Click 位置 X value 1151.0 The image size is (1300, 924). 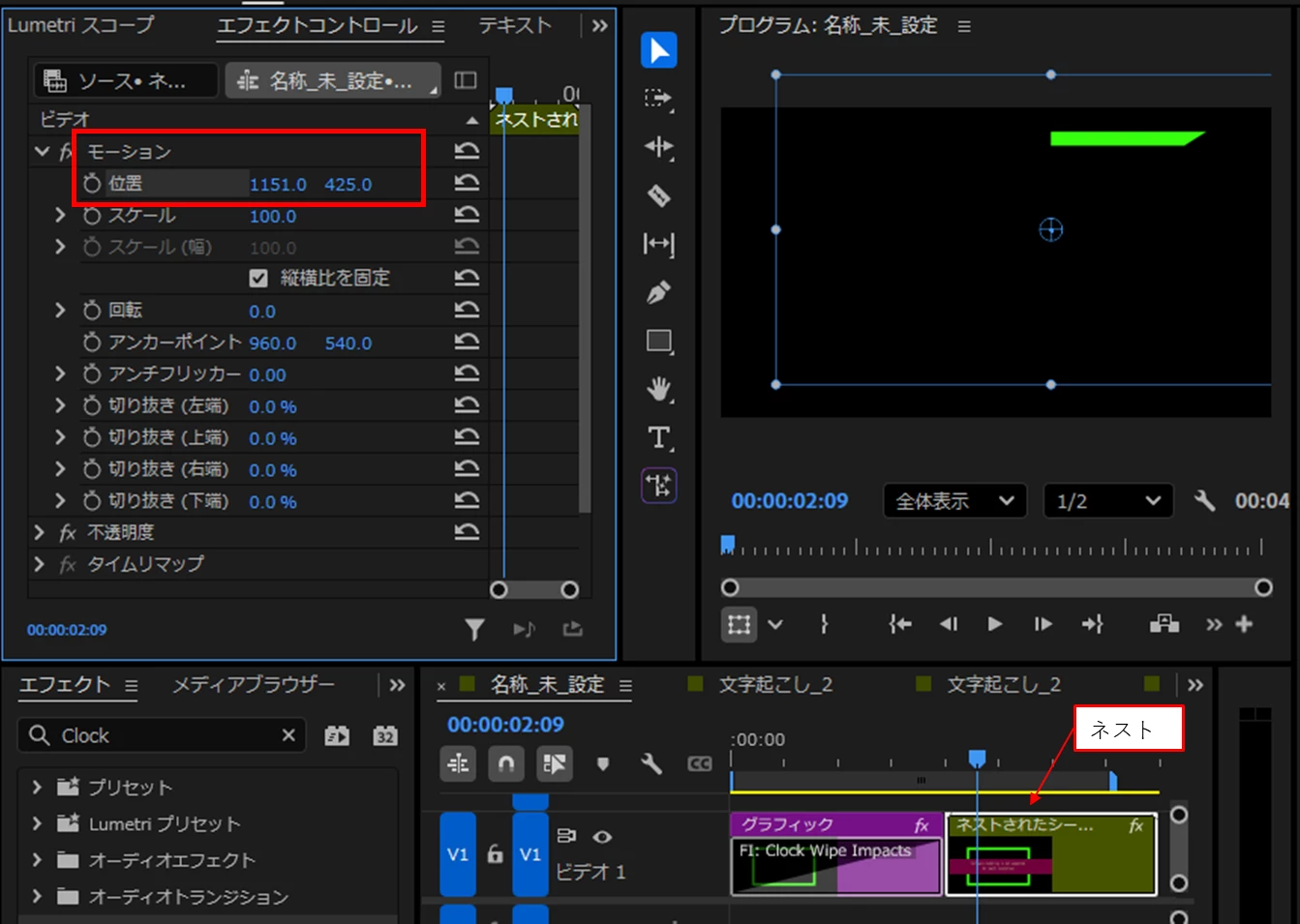(278, 184)
